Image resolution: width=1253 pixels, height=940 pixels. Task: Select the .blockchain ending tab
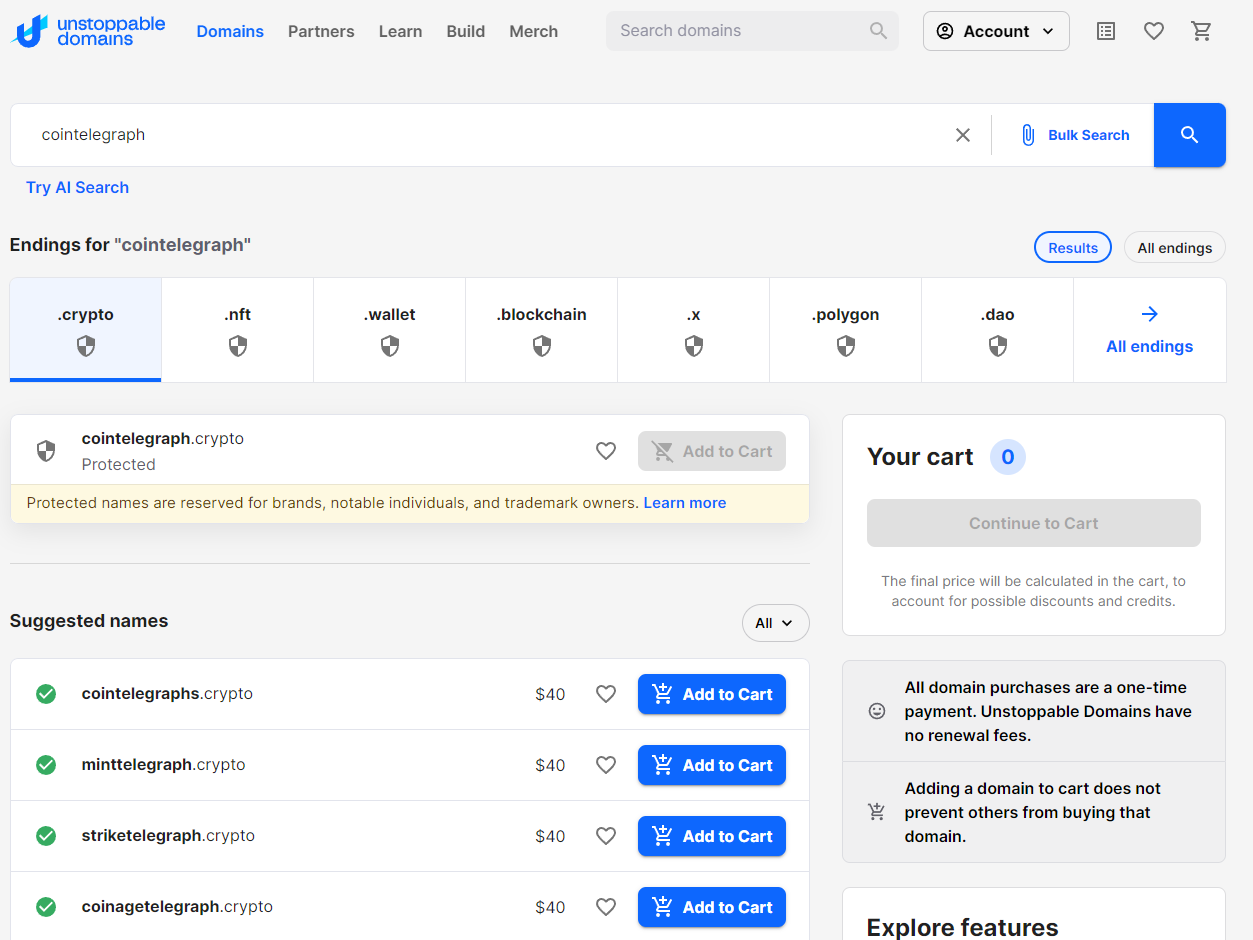pyautogui.click(x=542, y=330)
